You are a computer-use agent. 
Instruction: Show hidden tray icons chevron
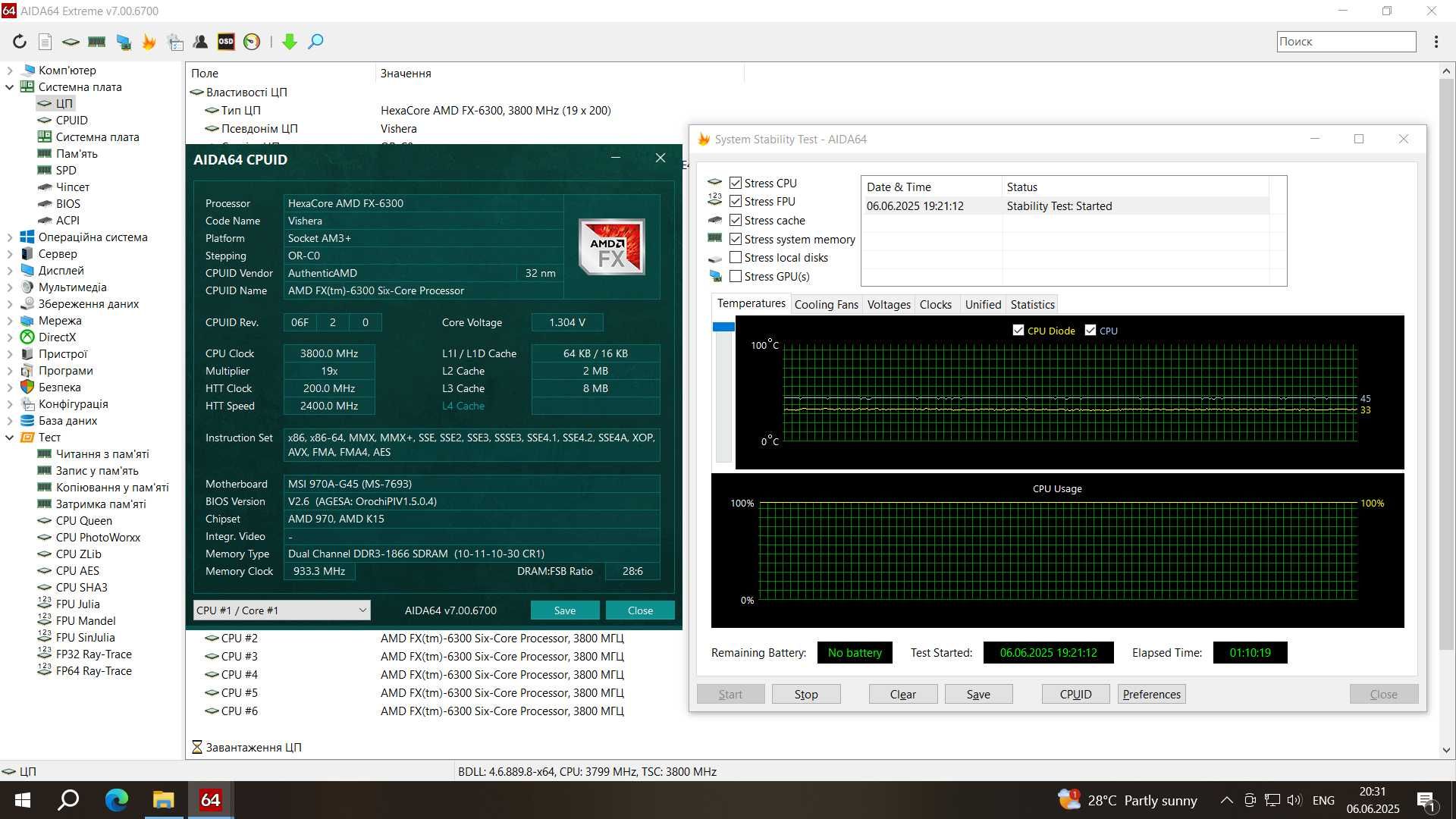tap(1226, 800)
